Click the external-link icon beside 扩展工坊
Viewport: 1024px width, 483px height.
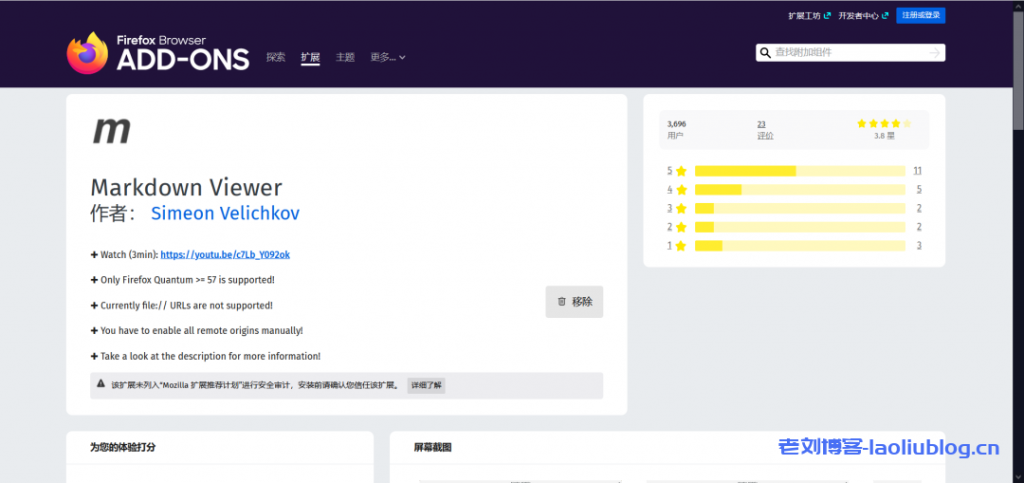[827, 16]
